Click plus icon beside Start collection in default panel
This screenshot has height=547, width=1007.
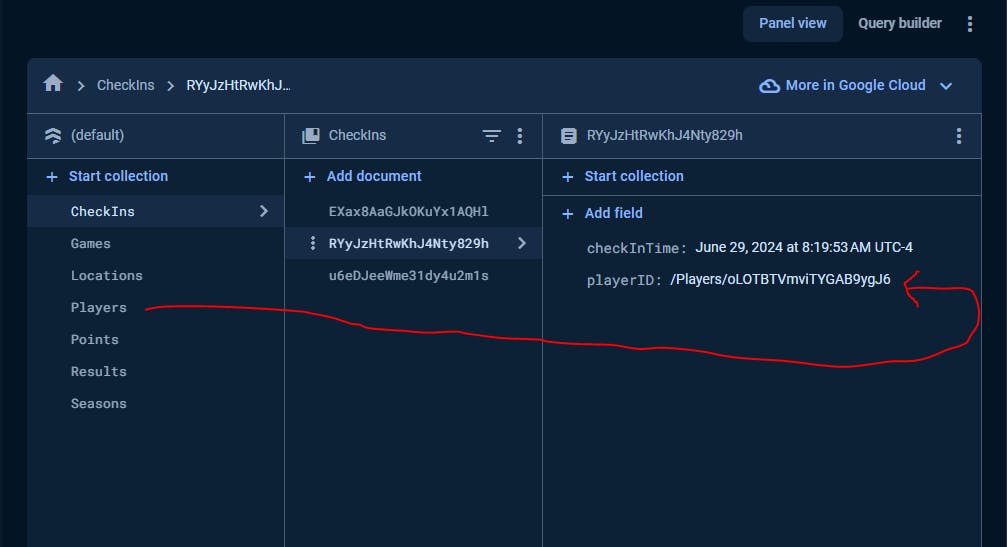[x=52, y=177]
